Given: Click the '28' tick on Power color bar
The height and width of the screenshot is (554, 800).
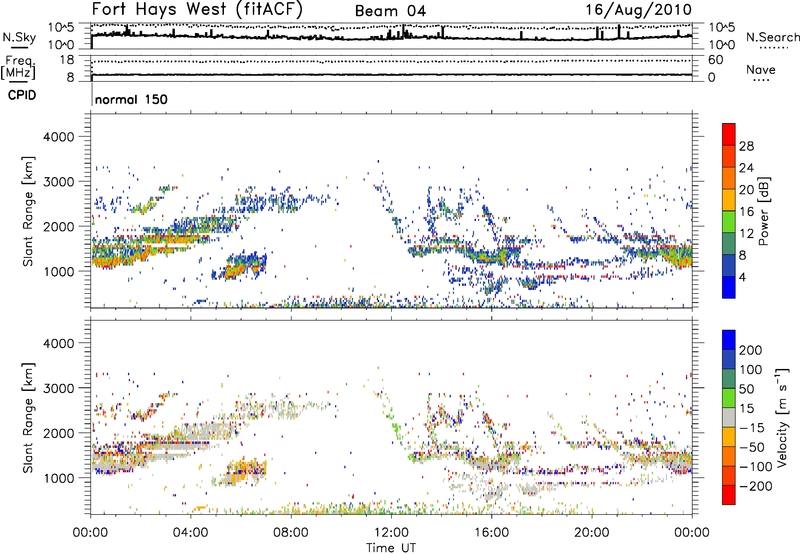Looking at the screenshot, I should [746, 146].
